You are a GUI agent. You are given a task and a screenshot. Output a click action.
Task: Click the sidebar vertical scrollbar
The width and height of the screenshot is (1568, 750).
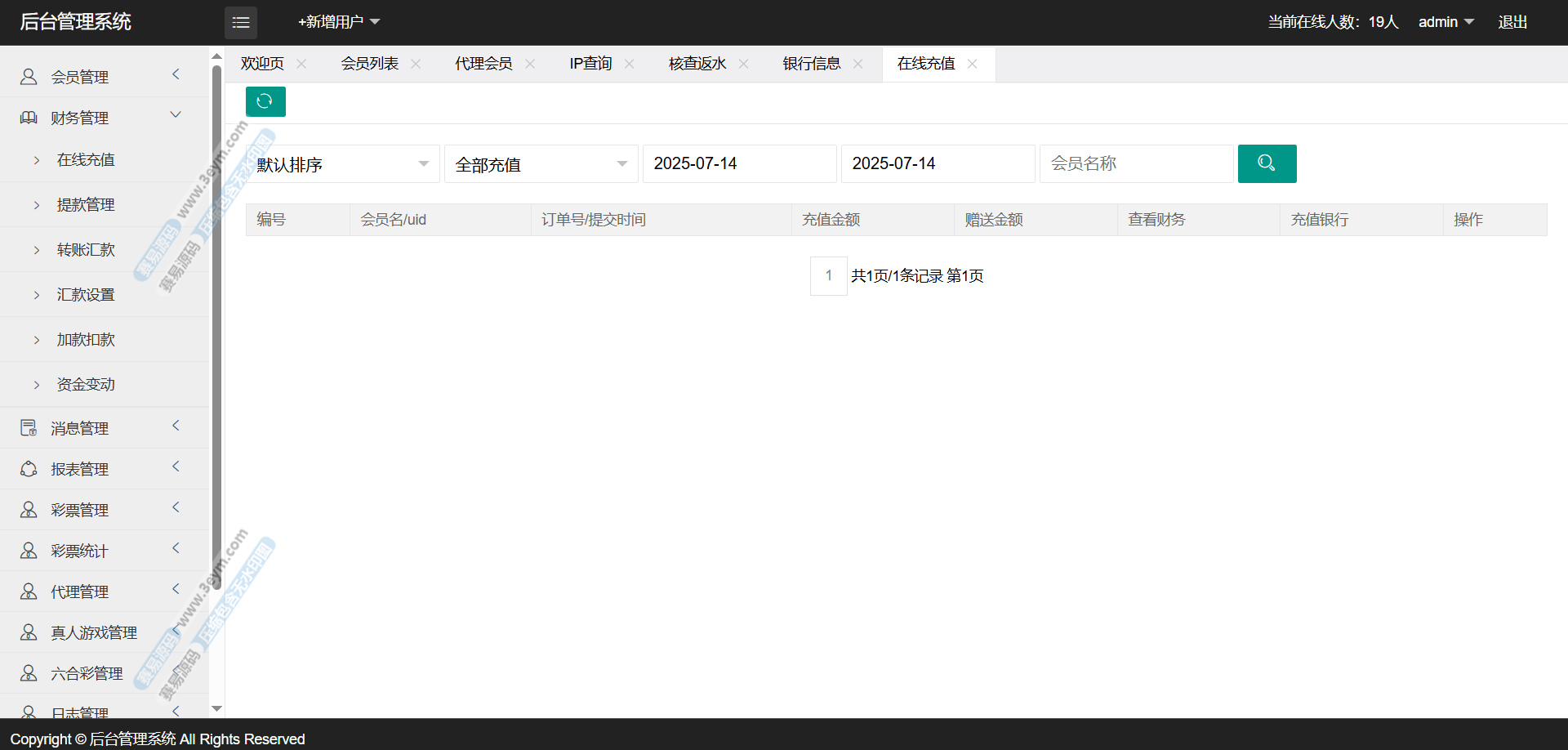216,327
